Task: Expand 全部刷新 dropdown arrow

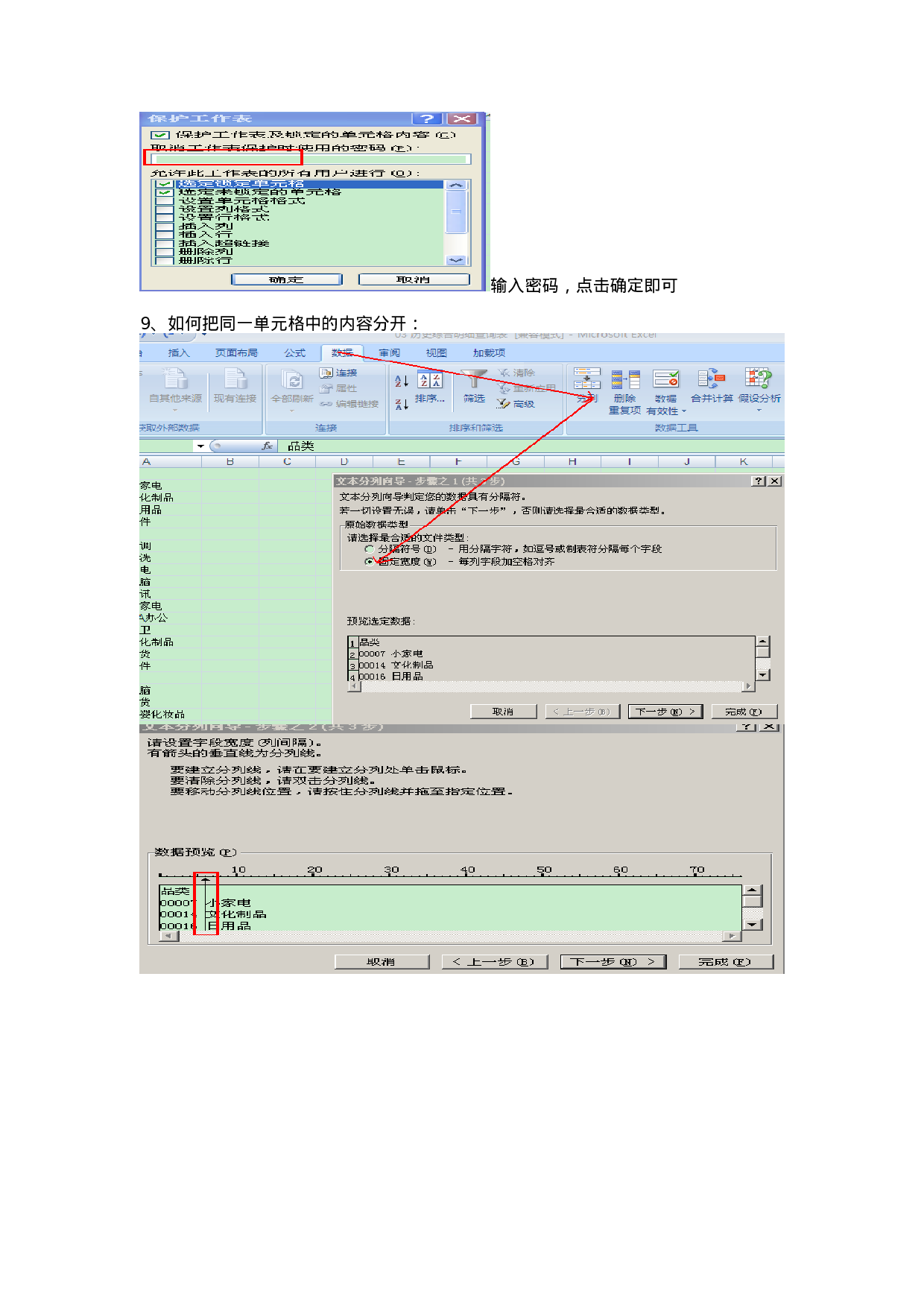Action: point(292,411)
